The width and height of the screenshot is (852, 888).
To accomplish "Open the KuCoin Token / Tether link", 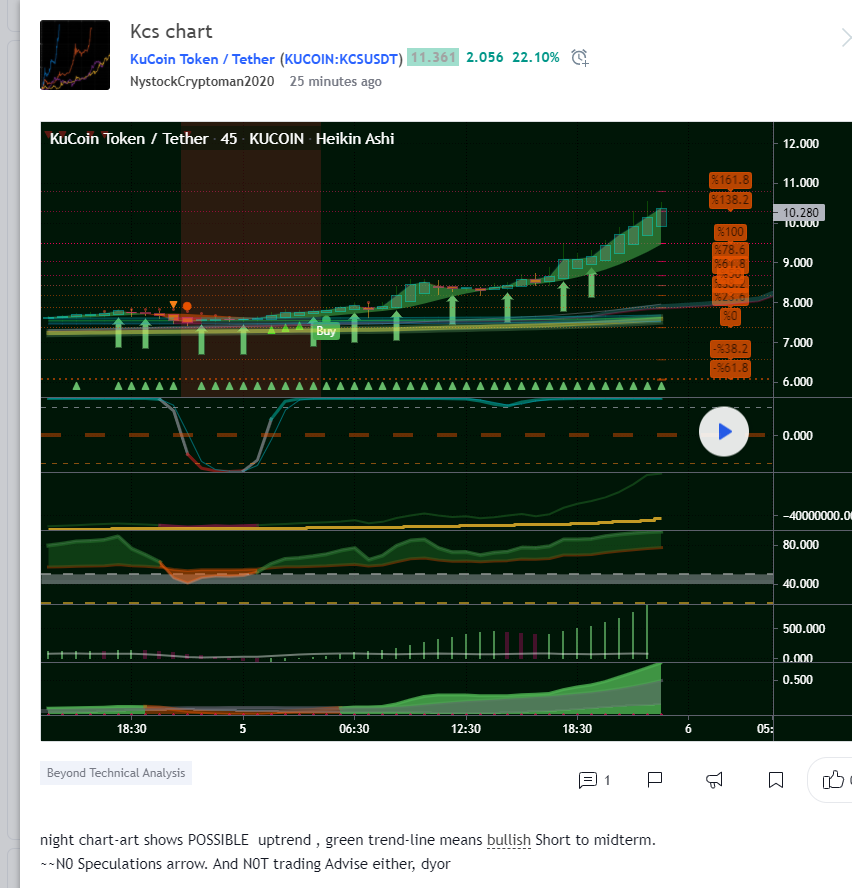I will coord(202,58).
